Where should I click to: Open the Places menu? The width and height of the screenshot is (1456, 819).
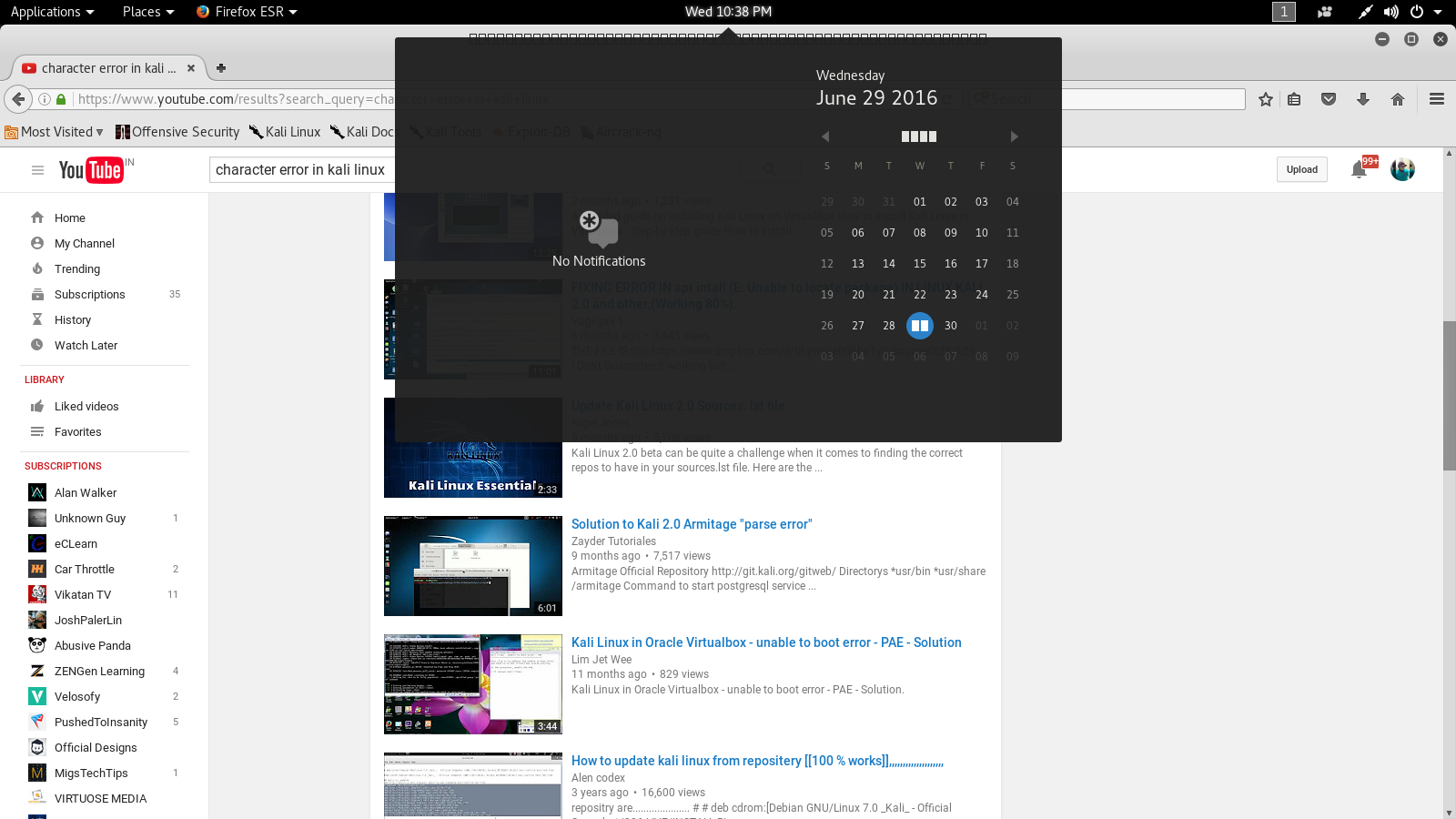tap(148, 12)
